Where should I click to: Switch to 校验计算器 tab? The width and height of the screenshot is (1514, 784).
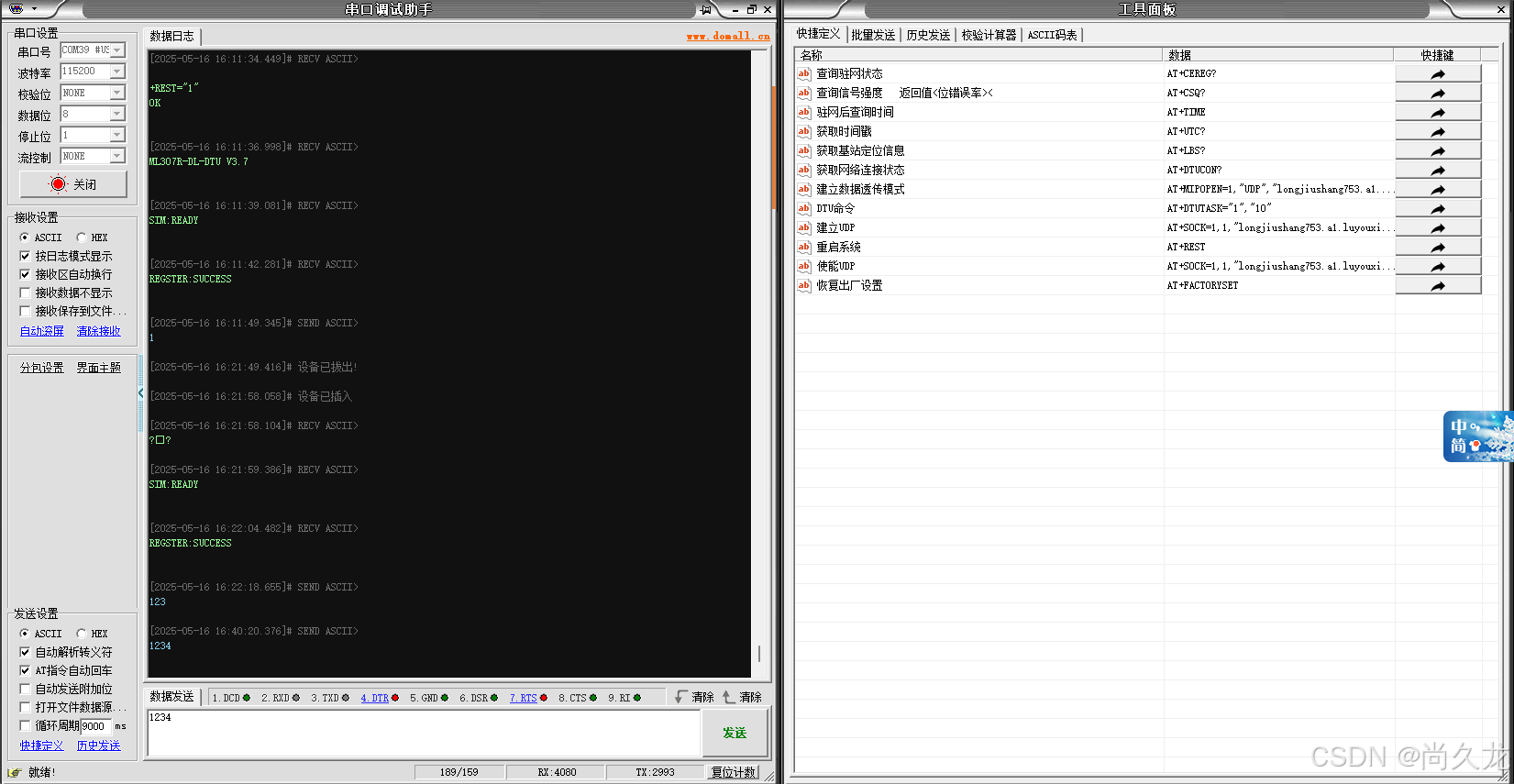pos(989,35)
